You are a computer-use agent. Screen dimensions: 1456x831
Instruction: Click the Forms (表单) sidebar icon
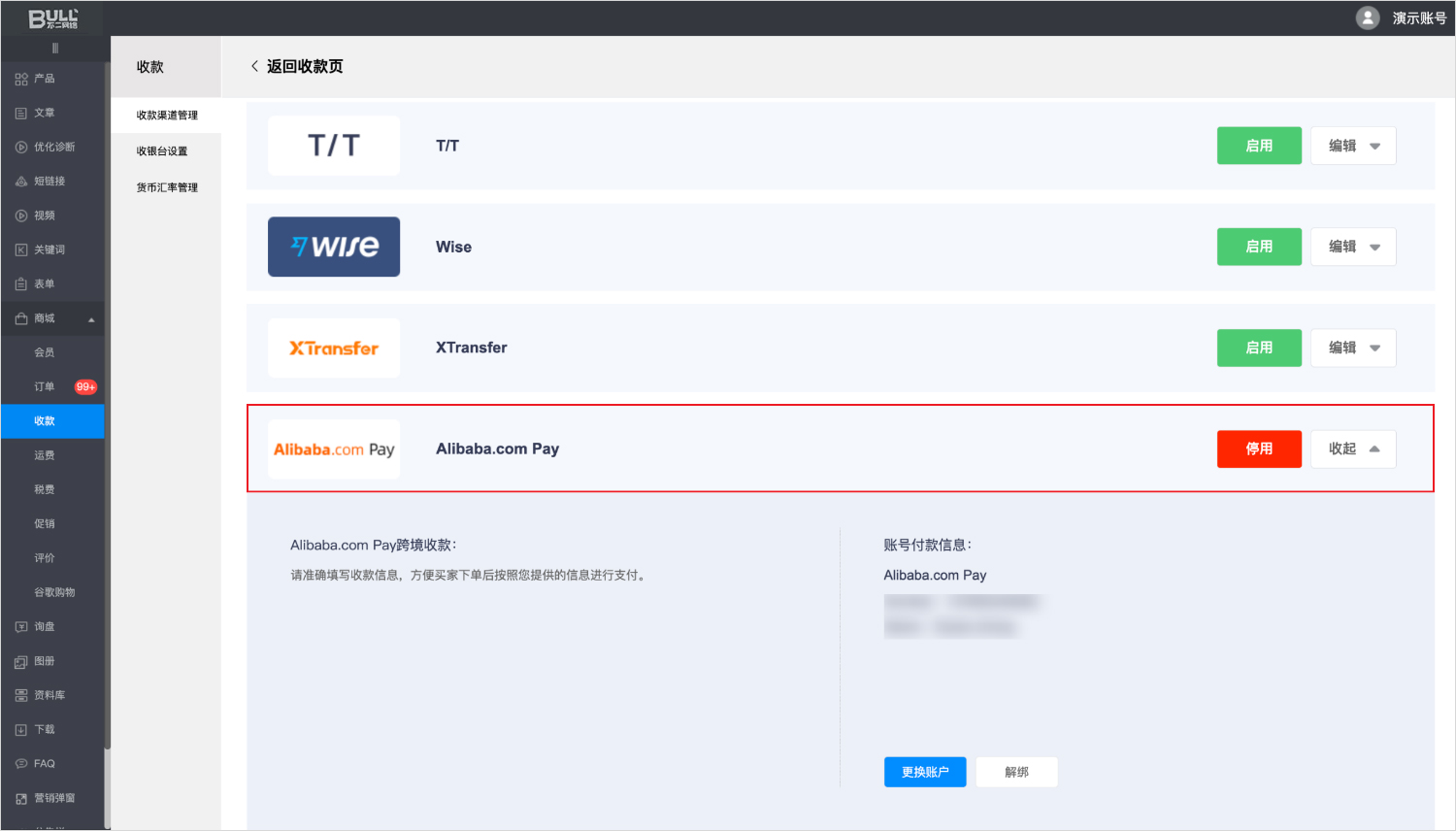click(21, 284)
